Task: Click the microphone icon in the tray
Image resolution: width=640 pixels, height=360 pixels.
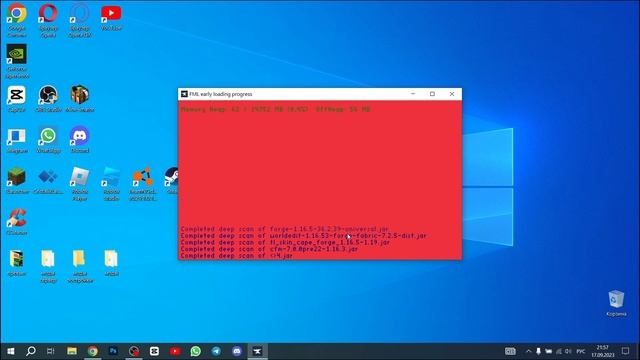Action: 538,351
